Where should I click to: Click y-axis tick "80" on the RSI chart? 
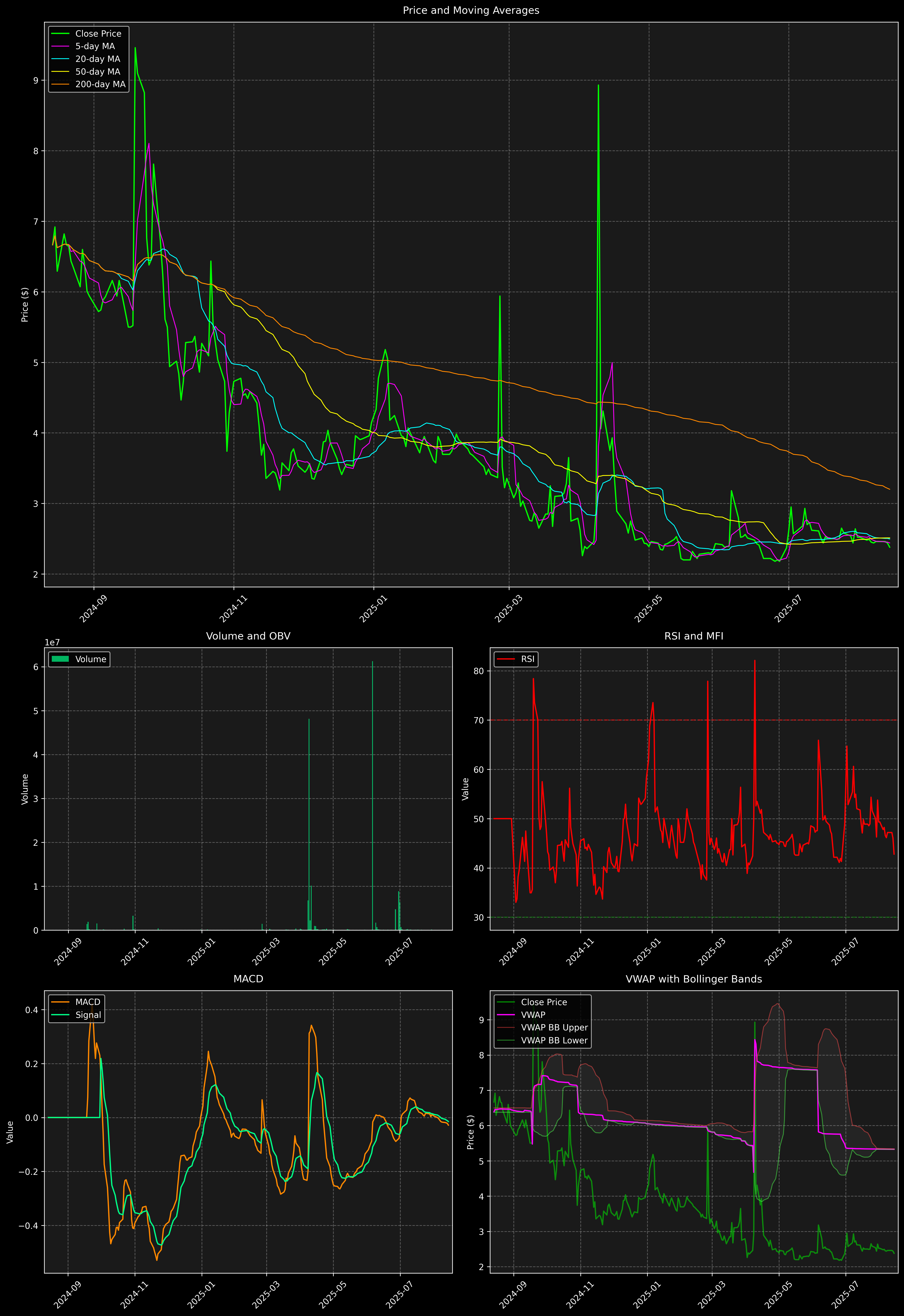click(x=479, y=671)
